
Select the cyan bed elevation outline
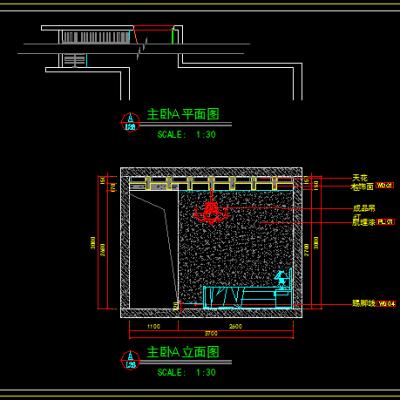click(x=247, y=297)
